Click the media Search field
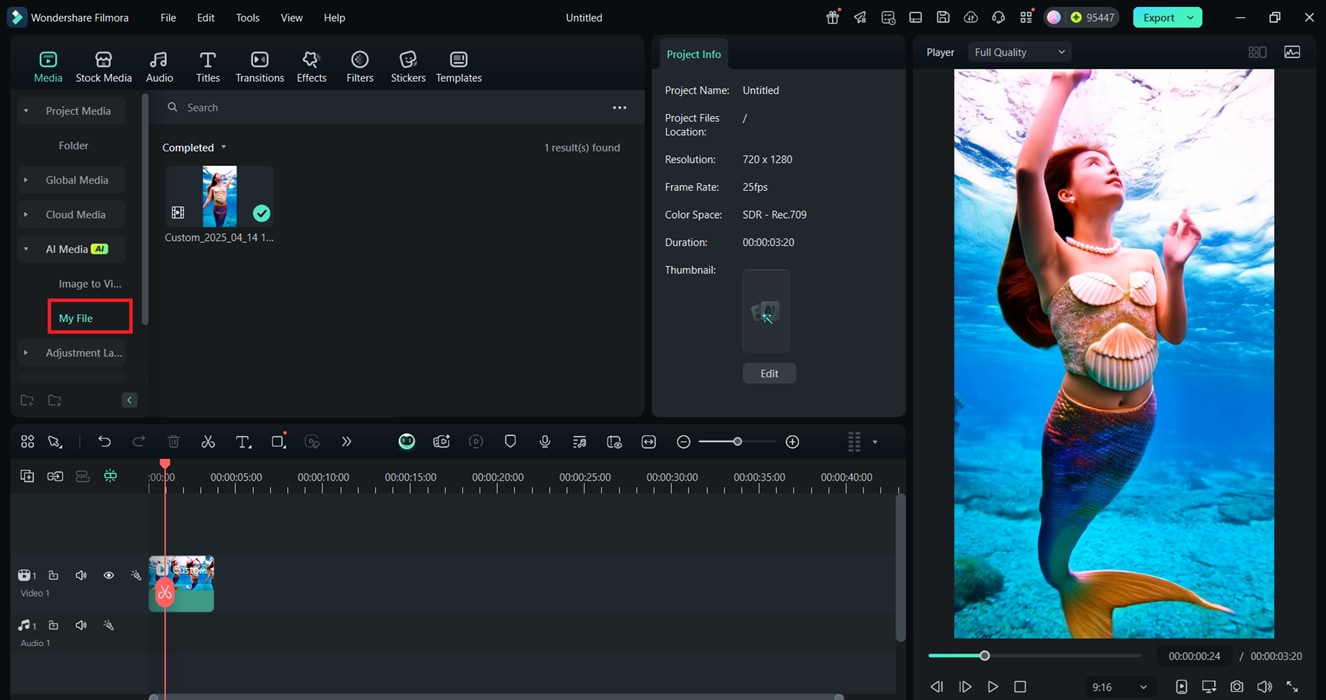The width and height of the screenshot is (1326, 700). [385, 107]
